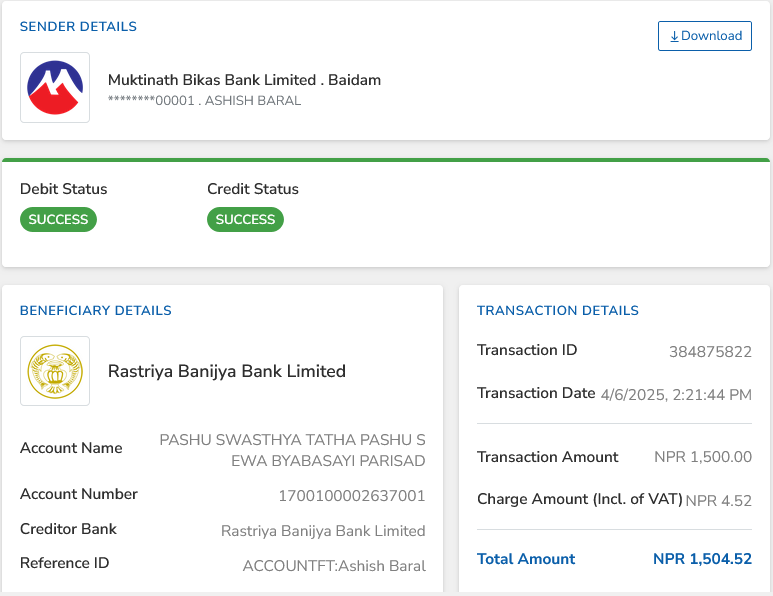
Task: Select Transaction Amount value NPR 1,500.00
Action: pyautogui.click(x=703, y=457)
